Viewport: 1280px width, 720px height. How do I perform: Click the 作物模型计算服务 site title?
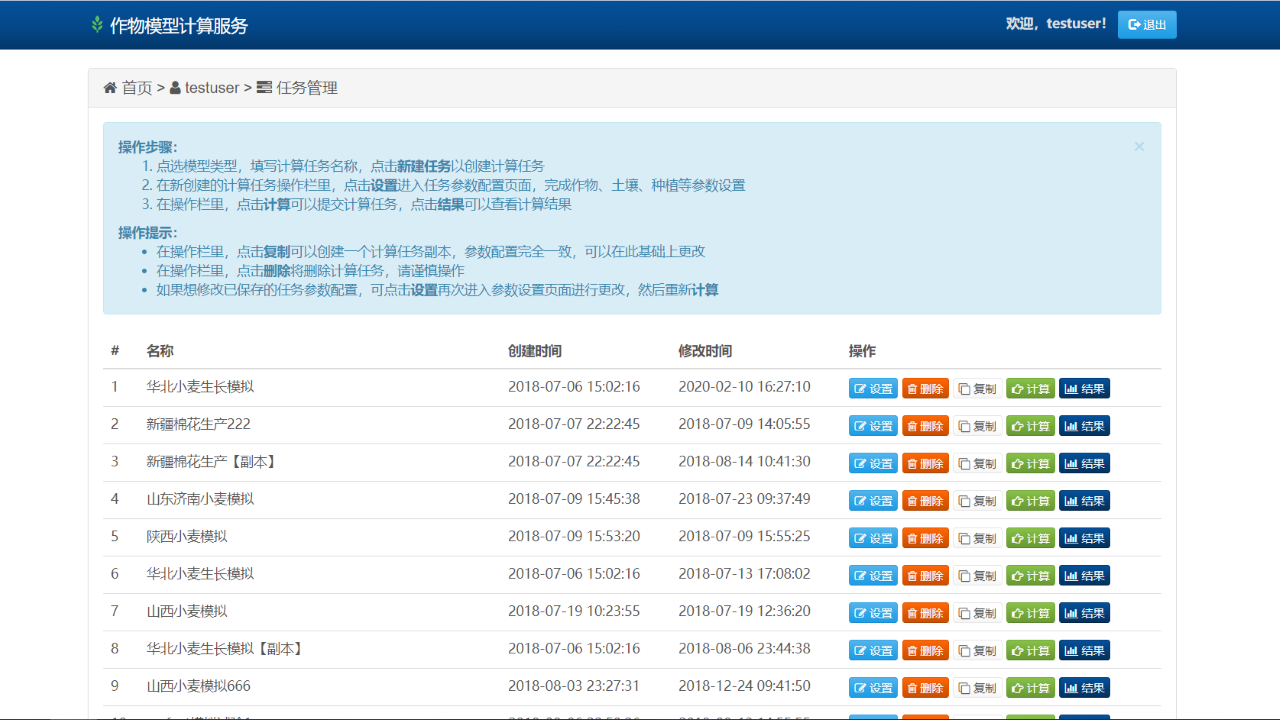(178, 26)
